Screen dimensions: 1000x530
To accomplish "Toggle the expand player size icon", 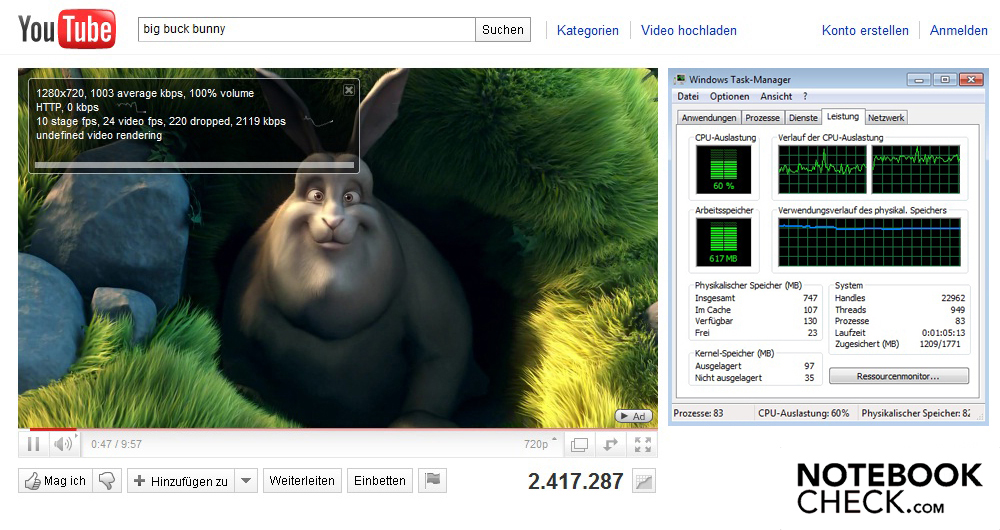I will (610, 445).
